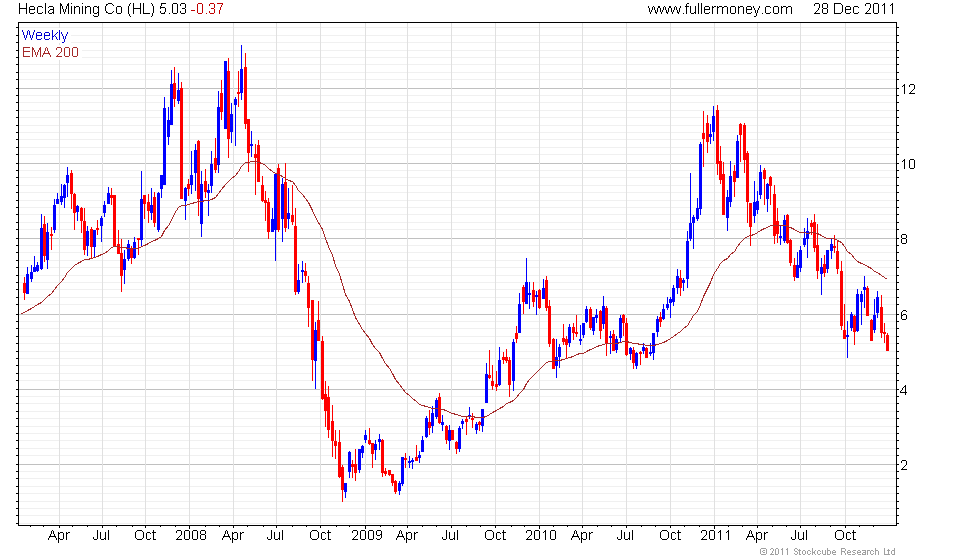Click the Apr label right after 2008
Screen dimensions: 980x560
233,536
